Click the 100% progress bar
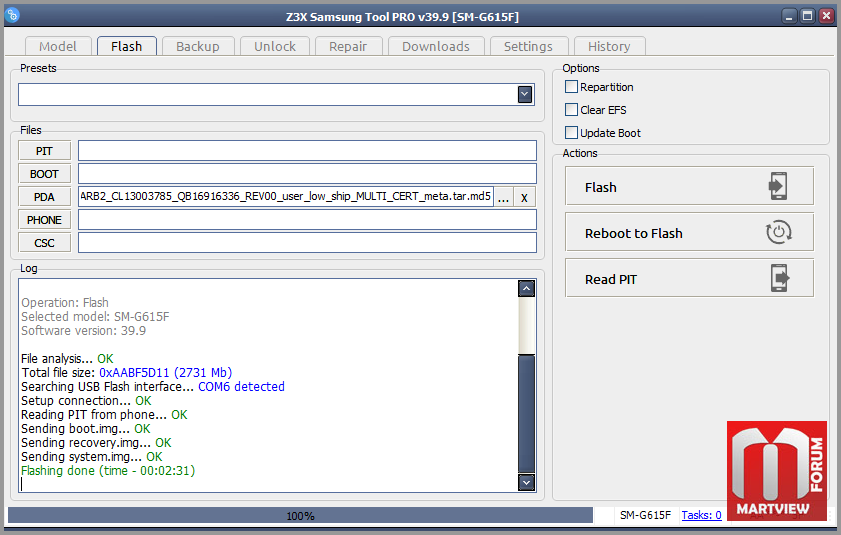 [x=300, y=516]
